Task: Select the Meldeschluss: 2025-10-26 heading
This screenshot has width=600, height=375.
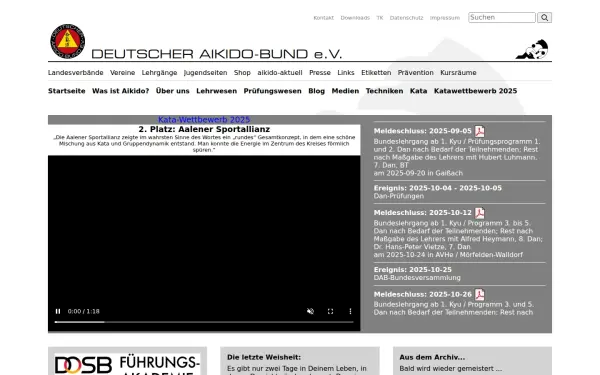Action: tap(422, 295)
